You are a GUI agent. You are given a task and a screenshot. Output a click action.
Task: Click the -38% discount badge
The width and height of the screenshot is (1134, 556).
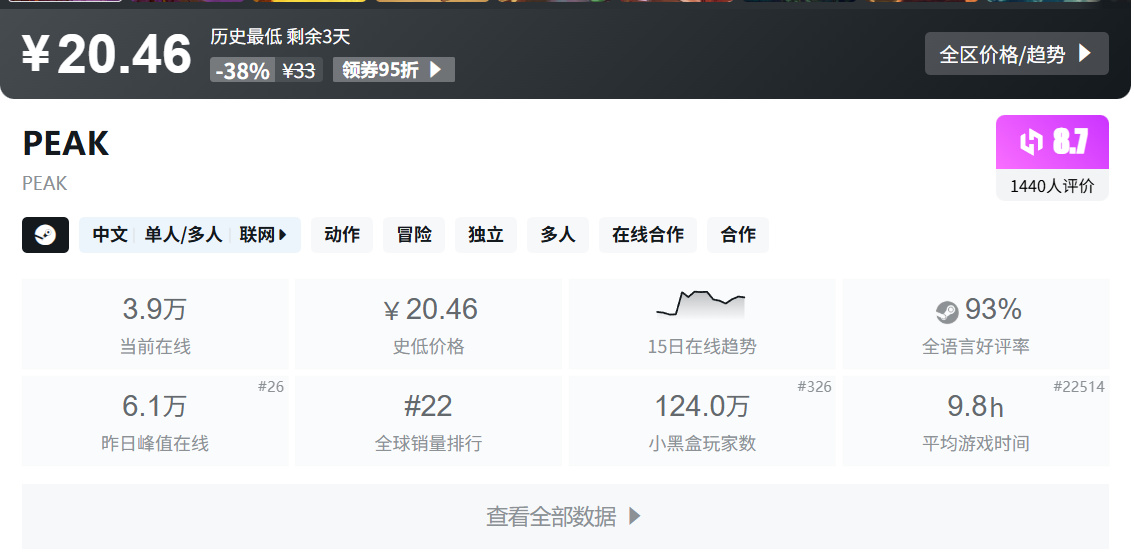tap(242, 70)
